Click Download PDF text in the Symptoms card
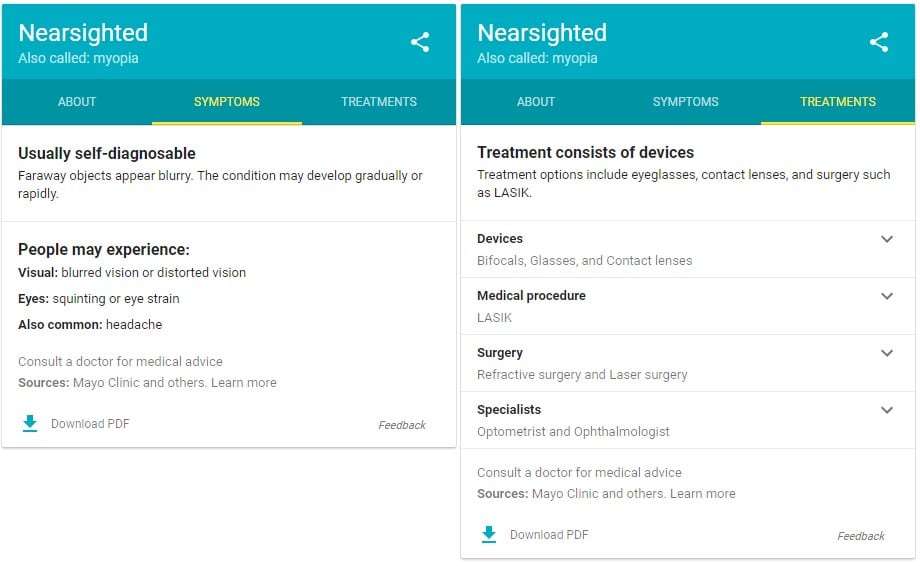Image resolution: width=920 pixels, height=566 pixels. pos(90,424)
